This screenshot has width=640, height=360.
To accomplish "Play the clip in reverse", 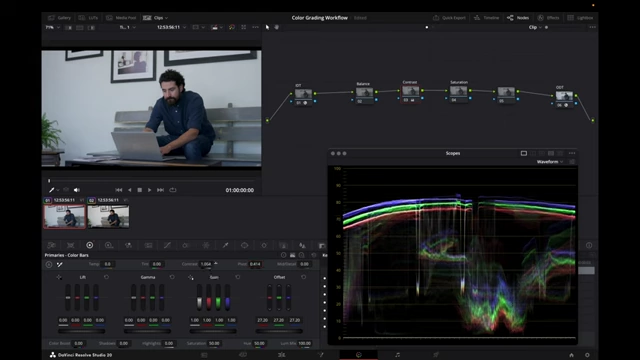I will (130, 190).
